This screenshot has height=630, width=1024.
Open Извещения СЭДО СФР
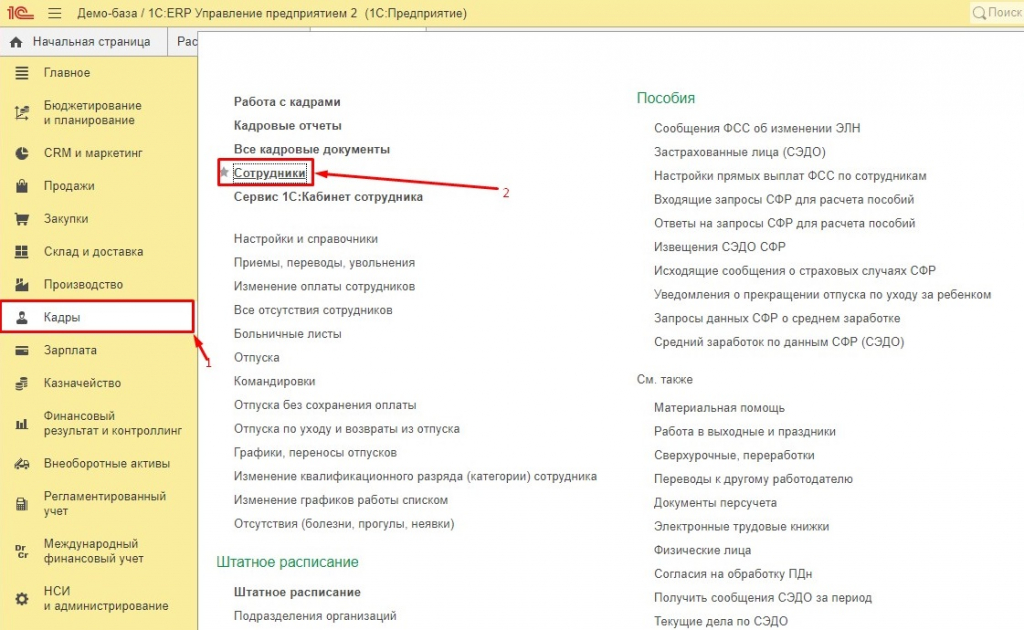pyautogui.click(x=720, y=247)
